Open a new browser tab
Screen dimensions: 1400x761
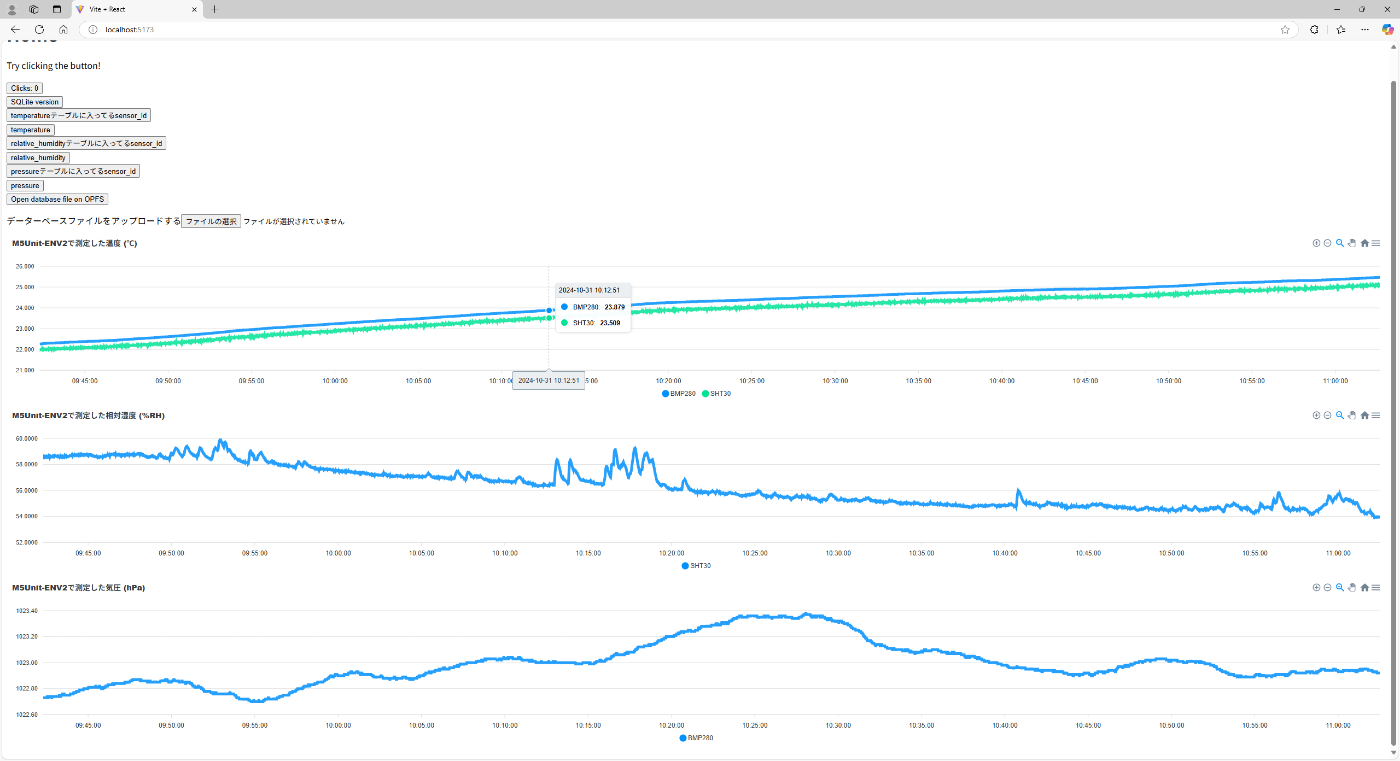pyautogui.click(x=213, y=9)
